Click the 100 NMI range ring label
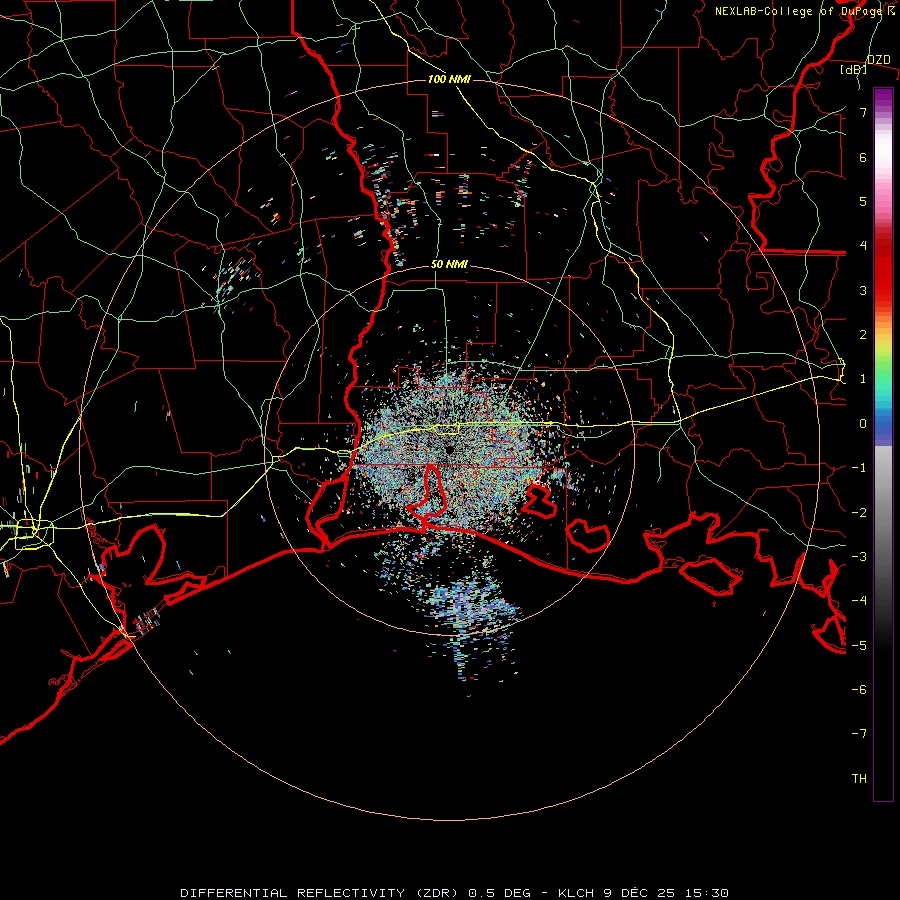Image resolution: width=900 pixels, height=900 pixels. (x=449, y=79)
